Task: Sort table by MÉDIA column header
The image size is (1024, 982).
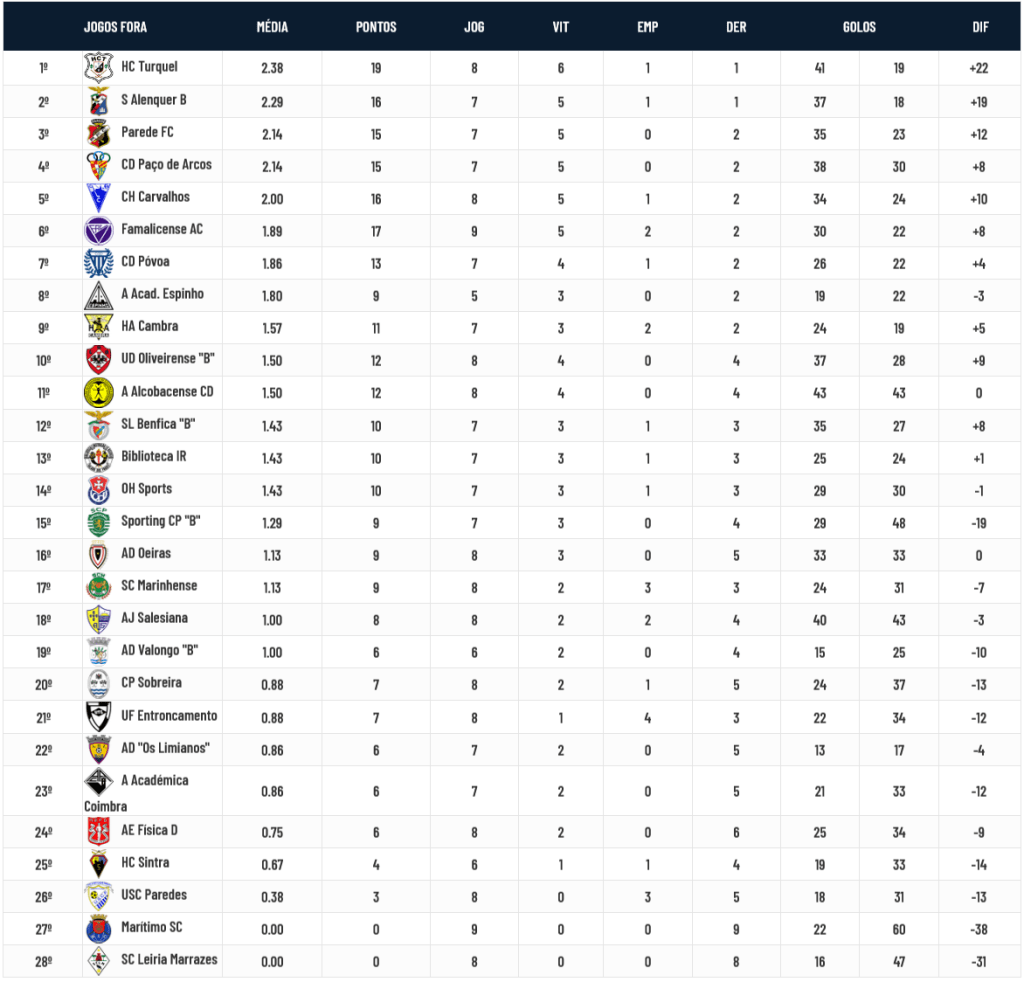Action: coord(272,27)
